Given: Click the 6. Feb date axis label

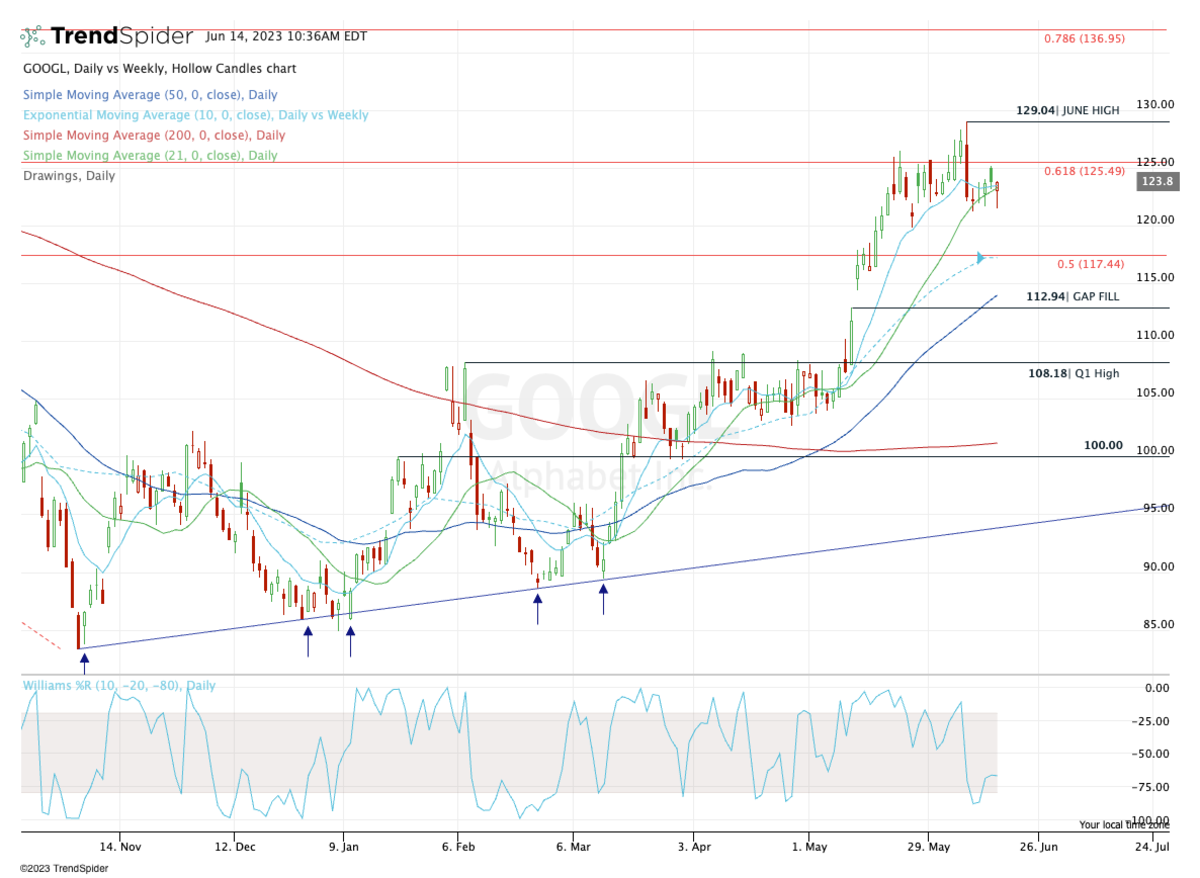Looking at the screenshot, I should pyautogui.click(x=457, y=845).
